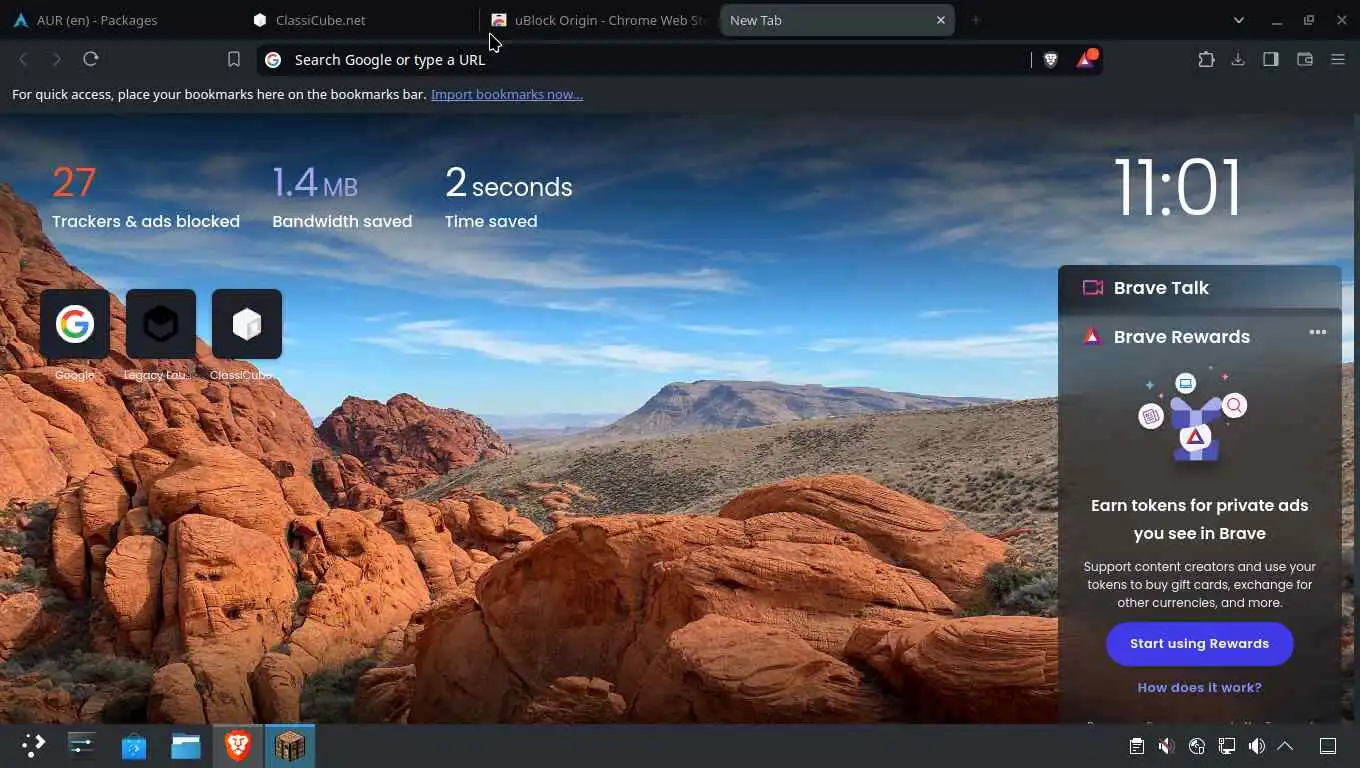Expand the Brave Talk card
The width and height of the screenshot is (1360, 768).
click(x=1200, y=288)
